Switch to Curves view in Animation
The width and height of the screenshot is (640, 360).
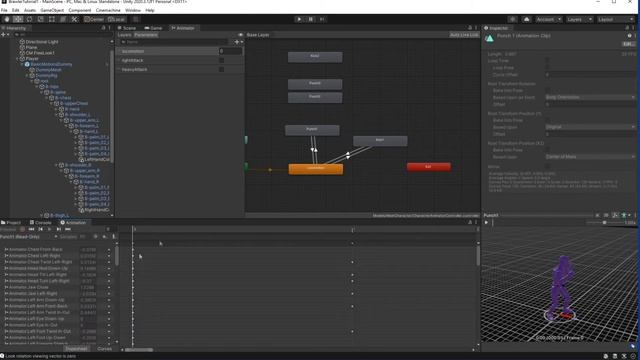pos(104,349)
